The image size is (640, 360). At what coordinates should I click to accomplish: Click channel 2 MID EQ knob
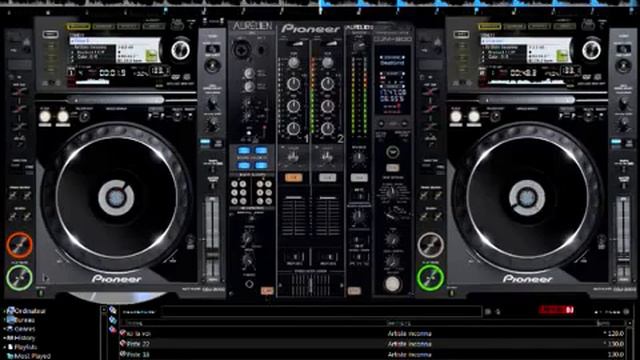pyautogui.click(x=327, y=106)
